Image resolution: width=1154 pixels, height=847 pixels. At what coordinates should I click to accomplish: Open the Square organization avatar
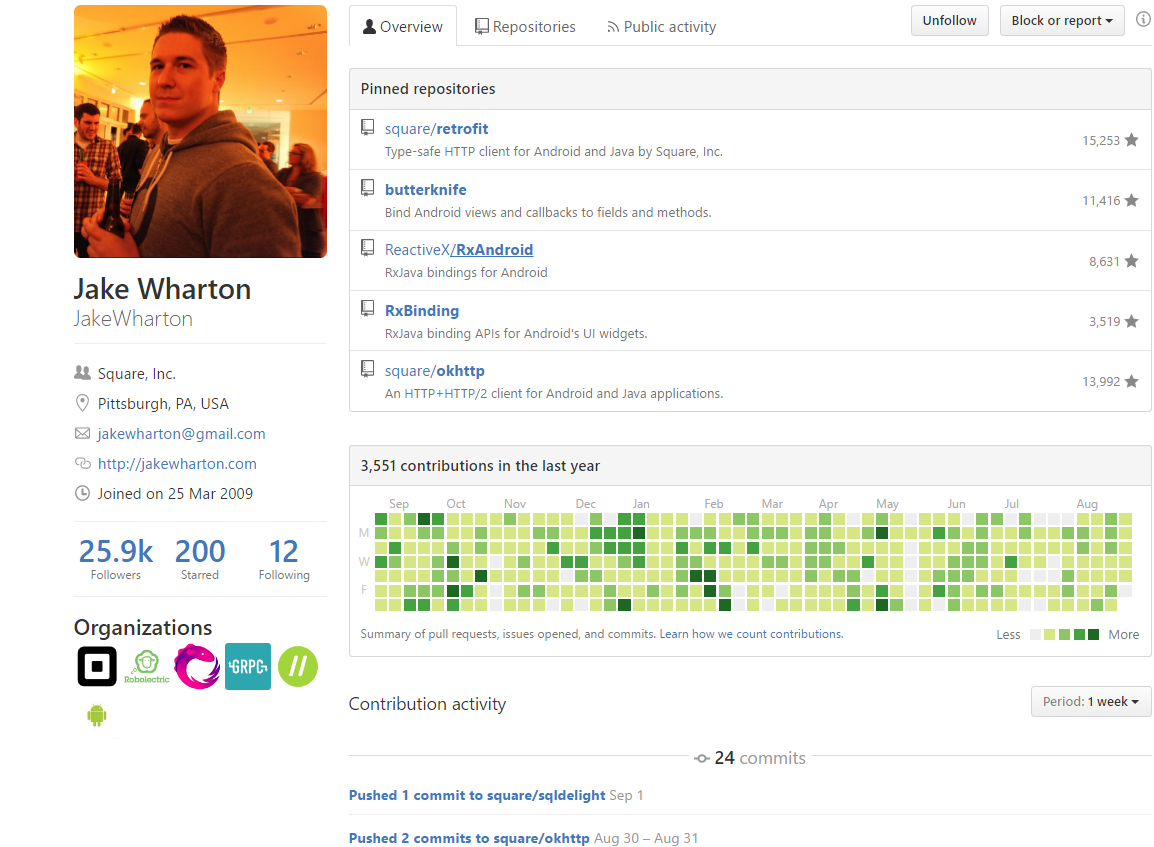tap(96, 666)
